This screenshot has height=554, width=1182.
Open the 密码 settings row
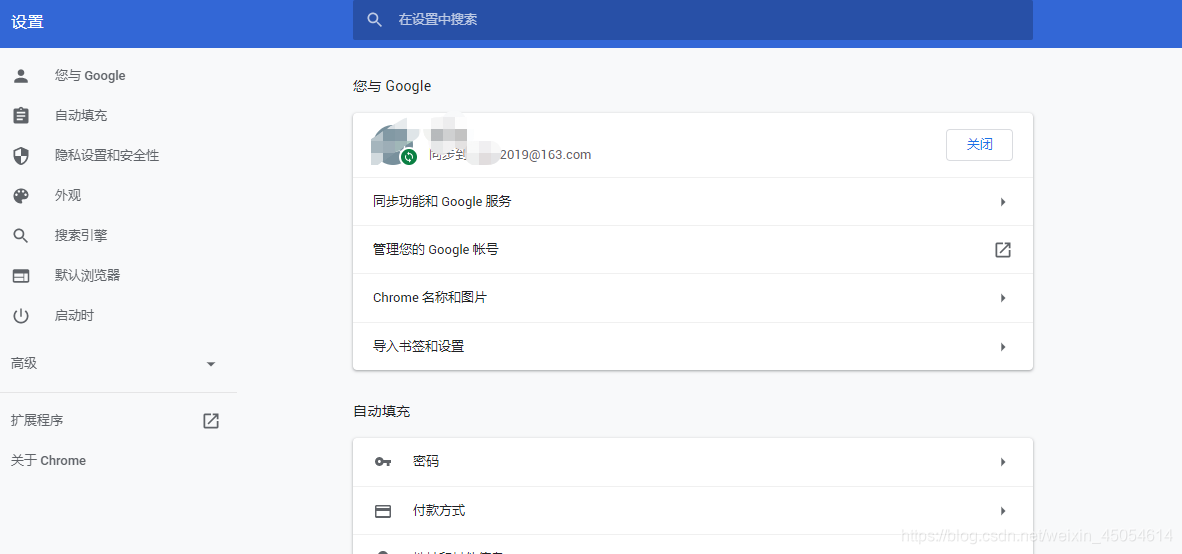point(693,461)
